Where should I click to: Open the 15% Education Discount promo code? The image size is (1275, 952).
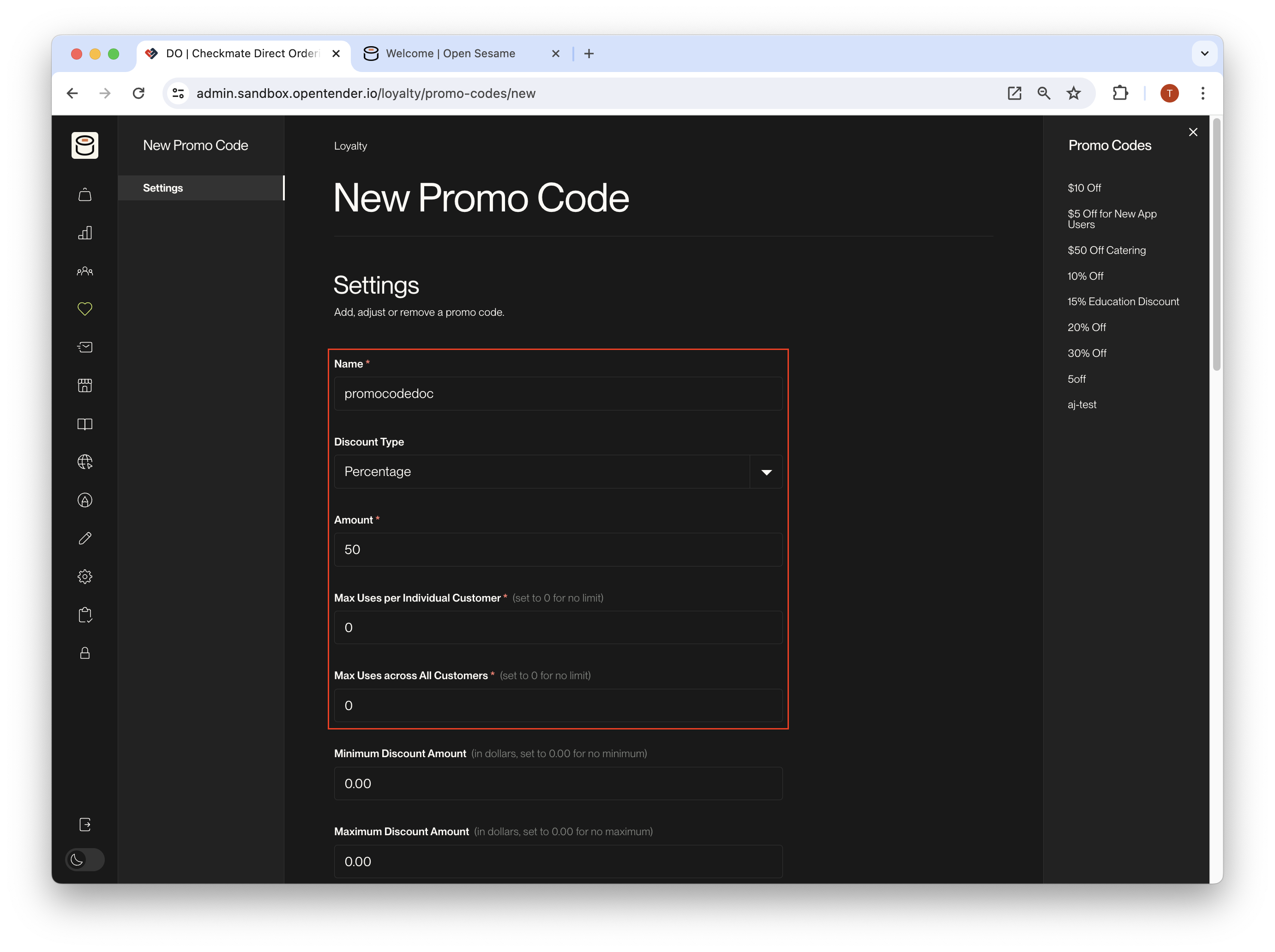[x=1123, y=301]
